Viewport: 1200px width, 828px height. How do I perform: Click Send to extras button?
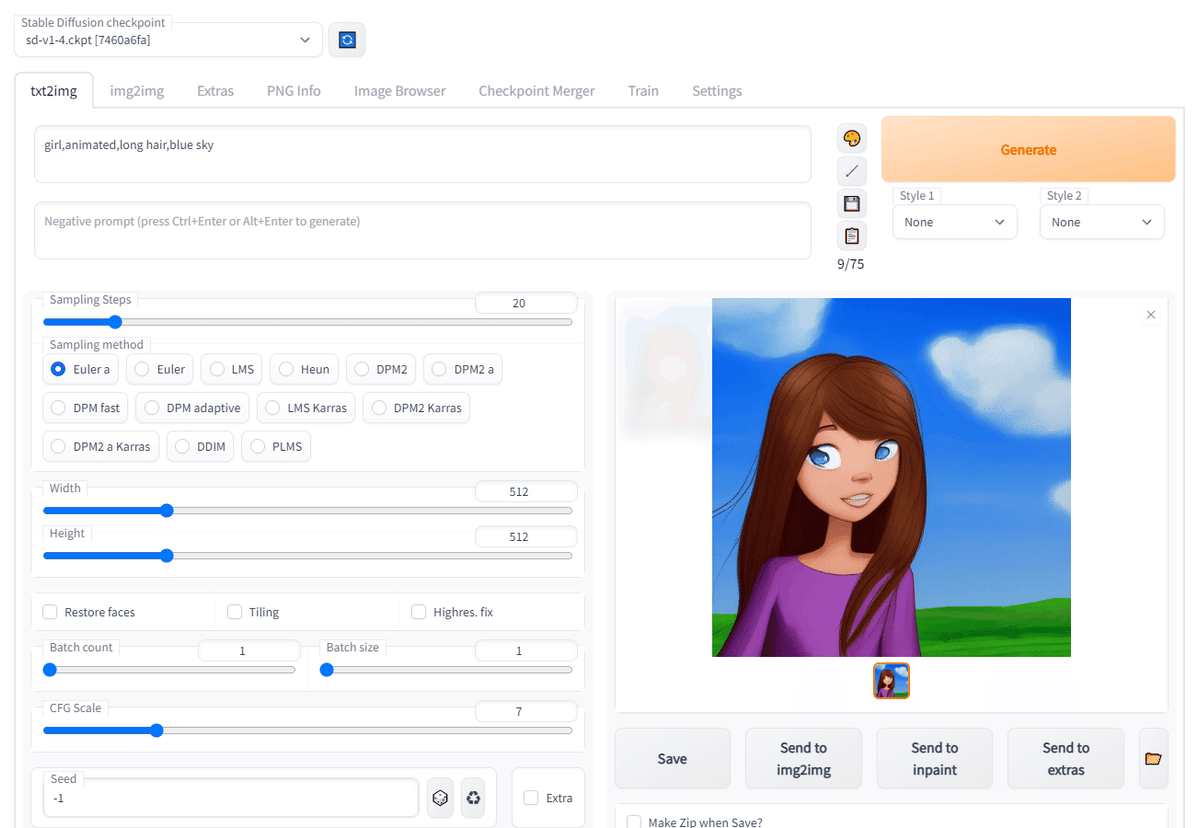(x=1065, y=759)
